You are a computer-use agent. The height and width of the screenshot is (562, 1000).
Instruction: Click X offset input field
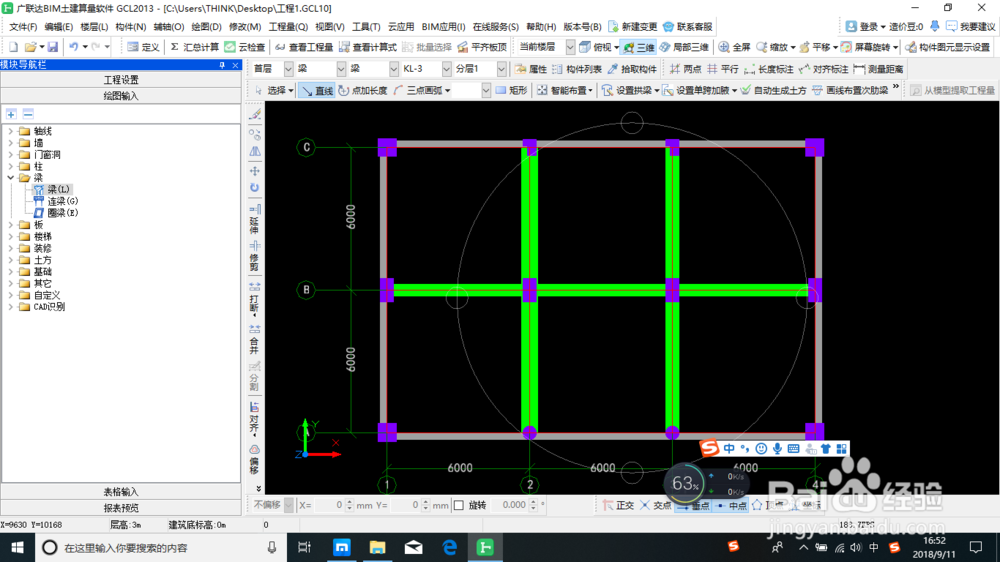330,505
